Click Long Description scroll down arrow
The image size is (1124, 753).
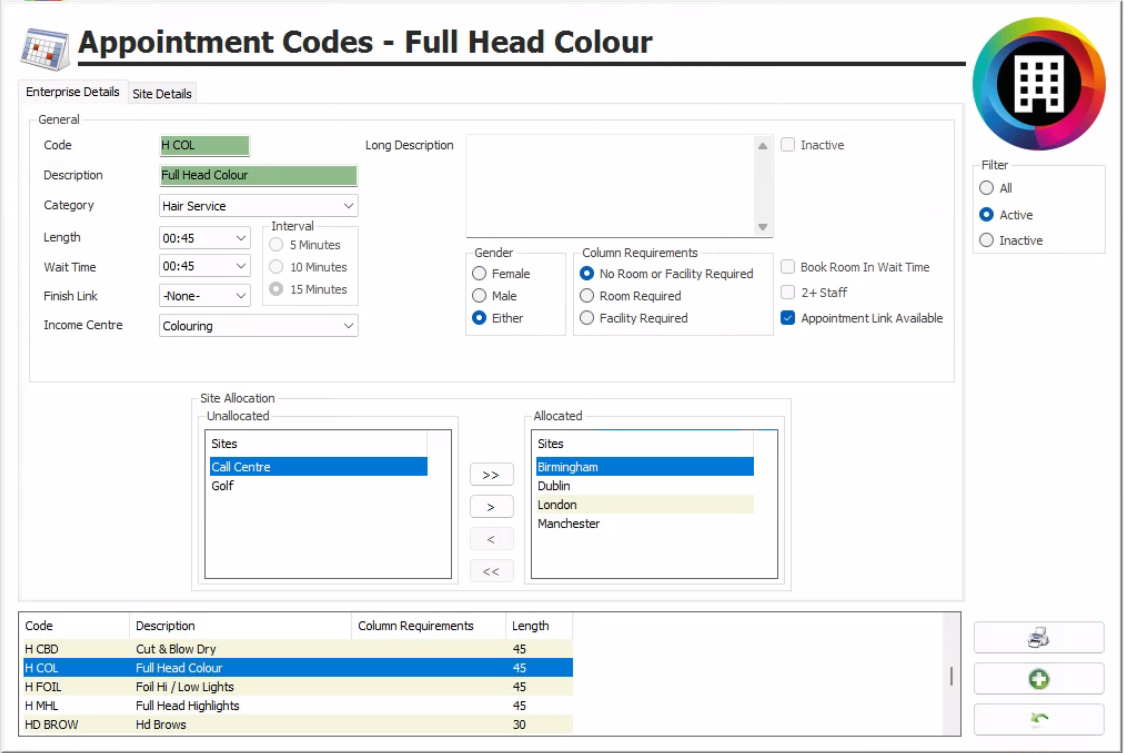click(x=763, y=227)
